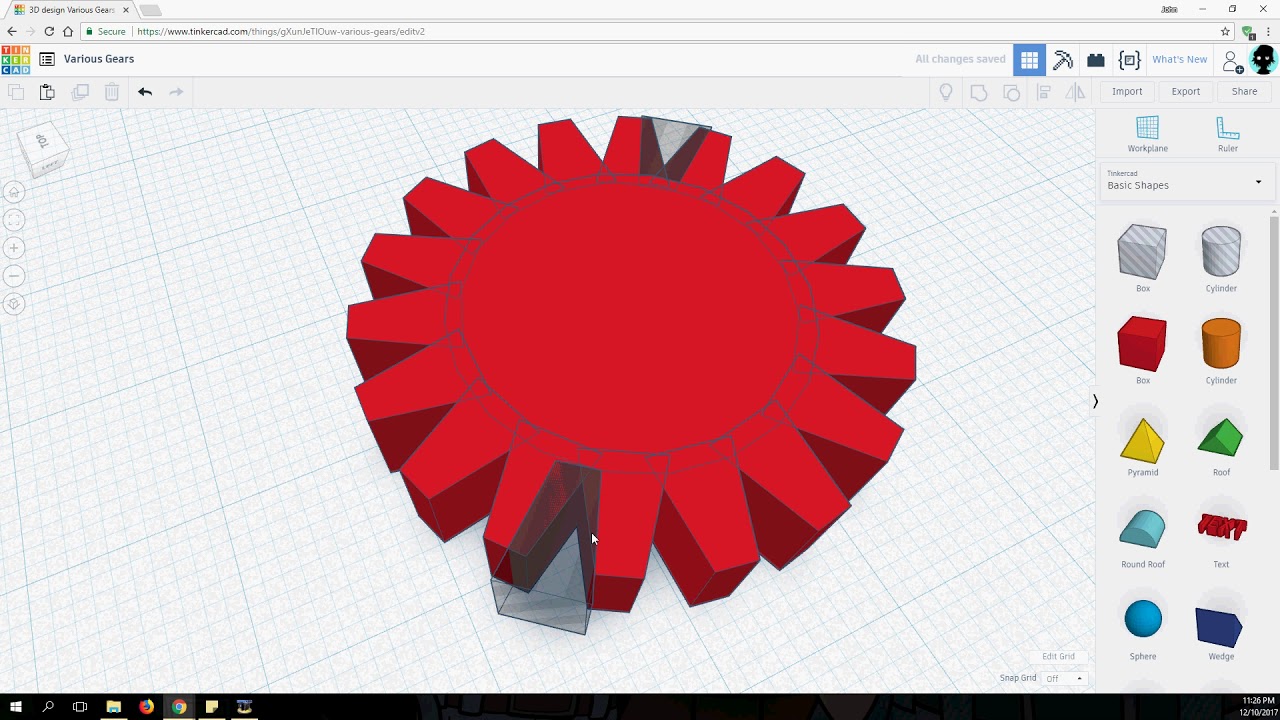Screen dimensions: 1280x720
Task: Reload the page in browser
Action: point(49,32)
